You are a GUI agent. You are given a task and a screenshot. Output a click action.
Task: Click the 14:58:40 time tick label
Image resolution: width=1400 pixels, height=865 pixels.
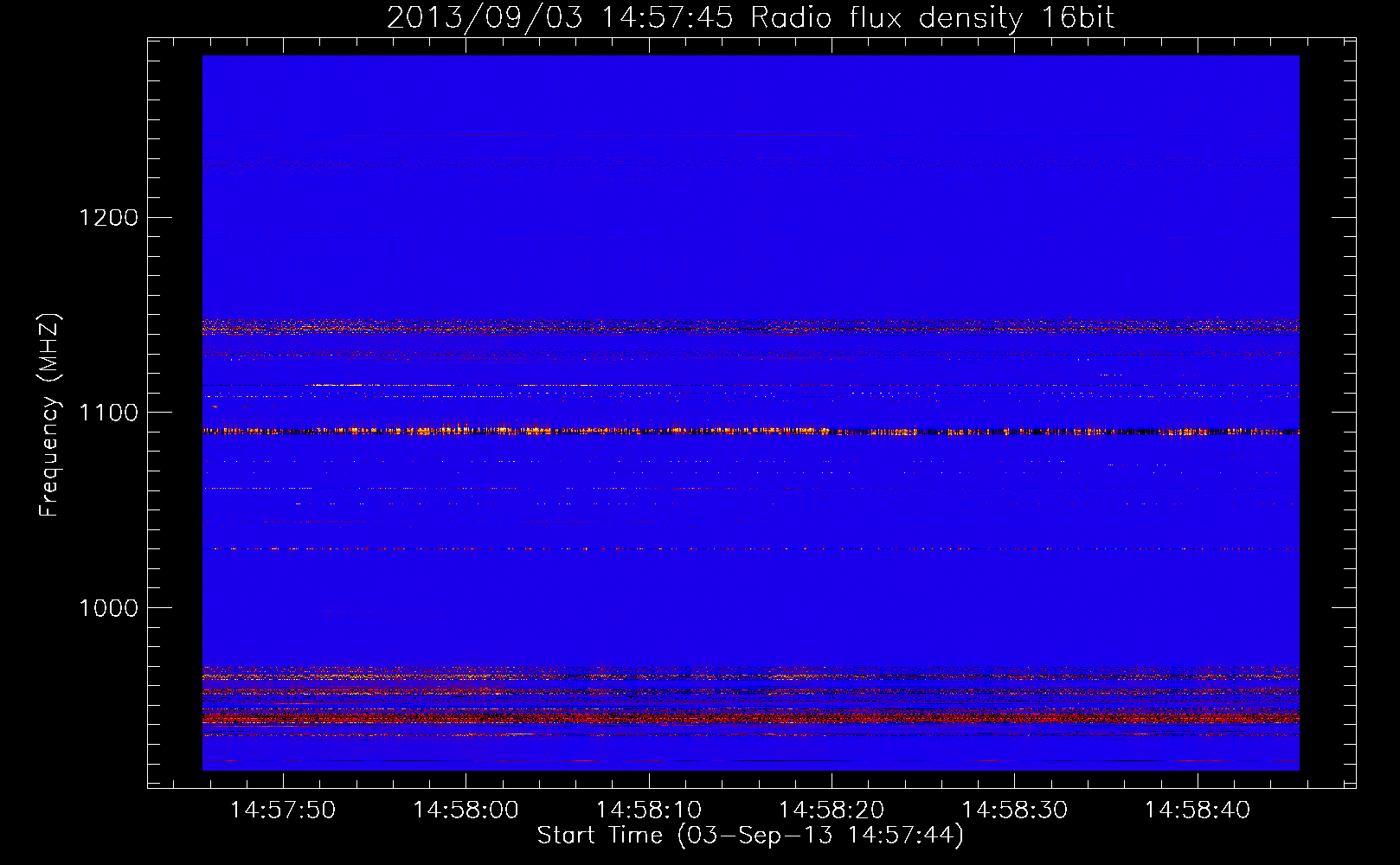point(1198,811)
